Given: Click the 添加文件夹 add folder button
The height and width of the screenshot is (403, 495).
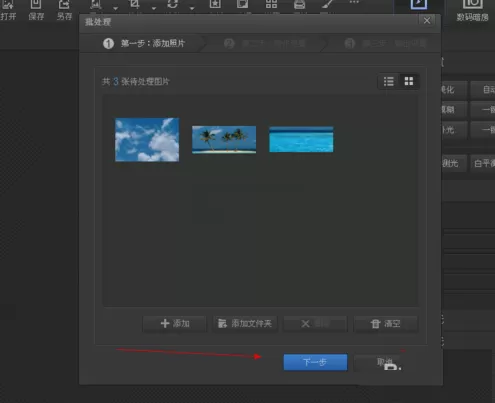Looking at the screenshot, I should pyautogui.click(x=245, y=324).
